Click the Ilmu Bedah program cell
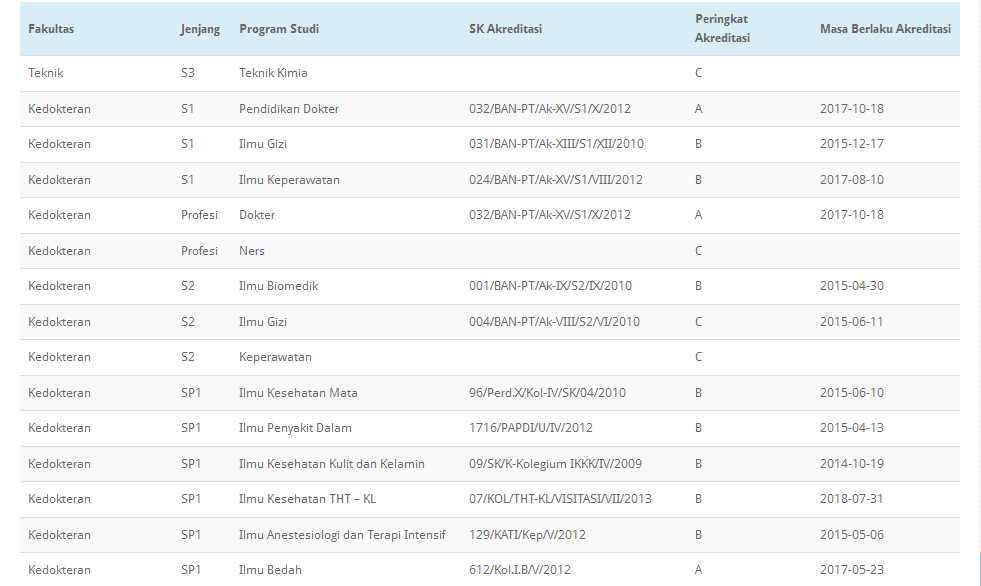 coord(270,570)
